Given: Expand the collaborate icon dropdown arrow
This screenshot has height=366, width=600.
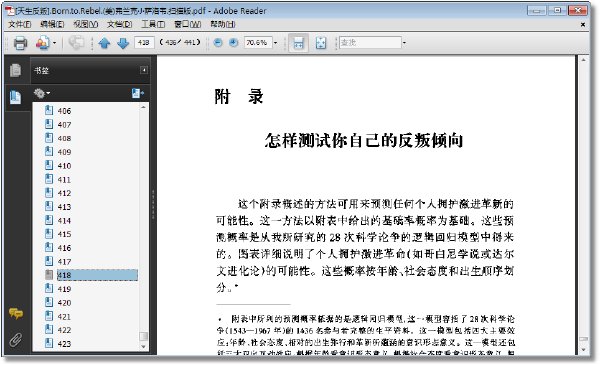Looking at the screenshot, I should [54, 43].
